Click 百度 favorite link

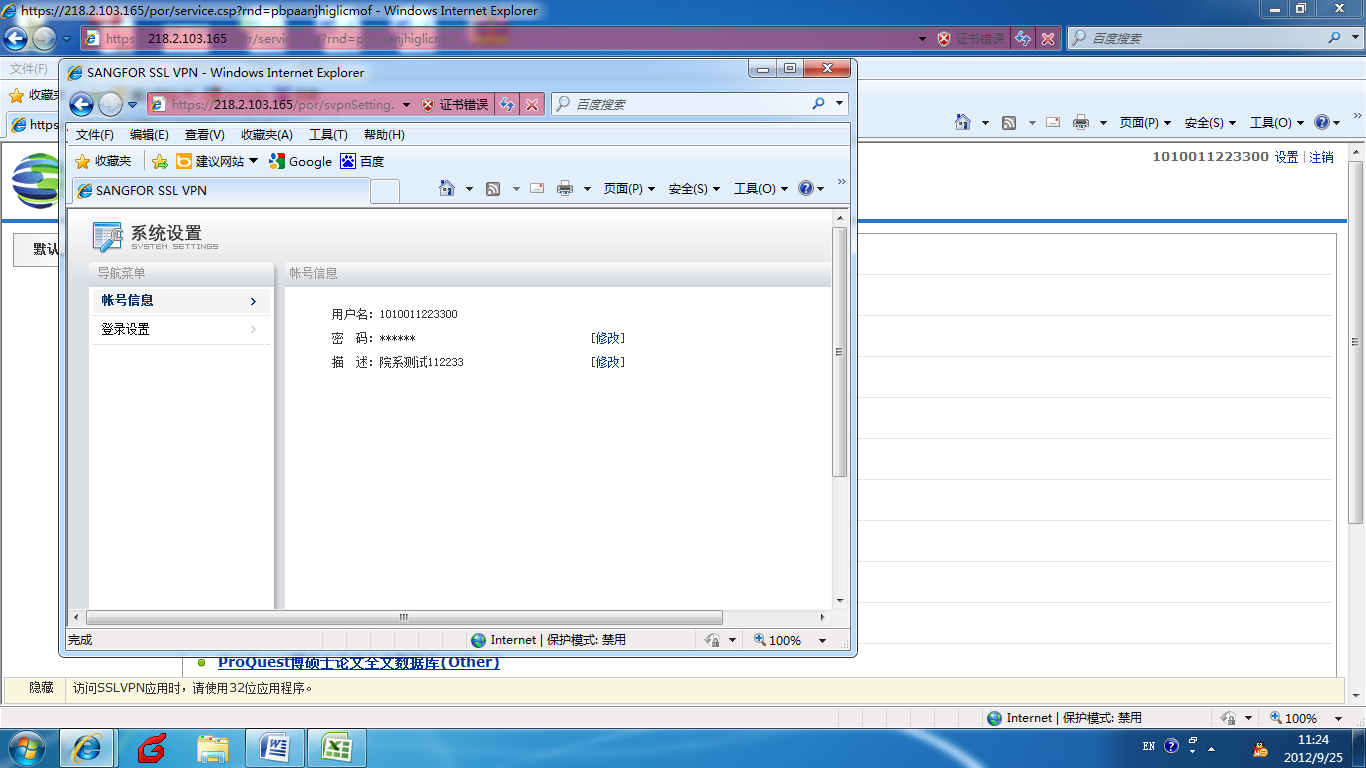tap(362, 161)
